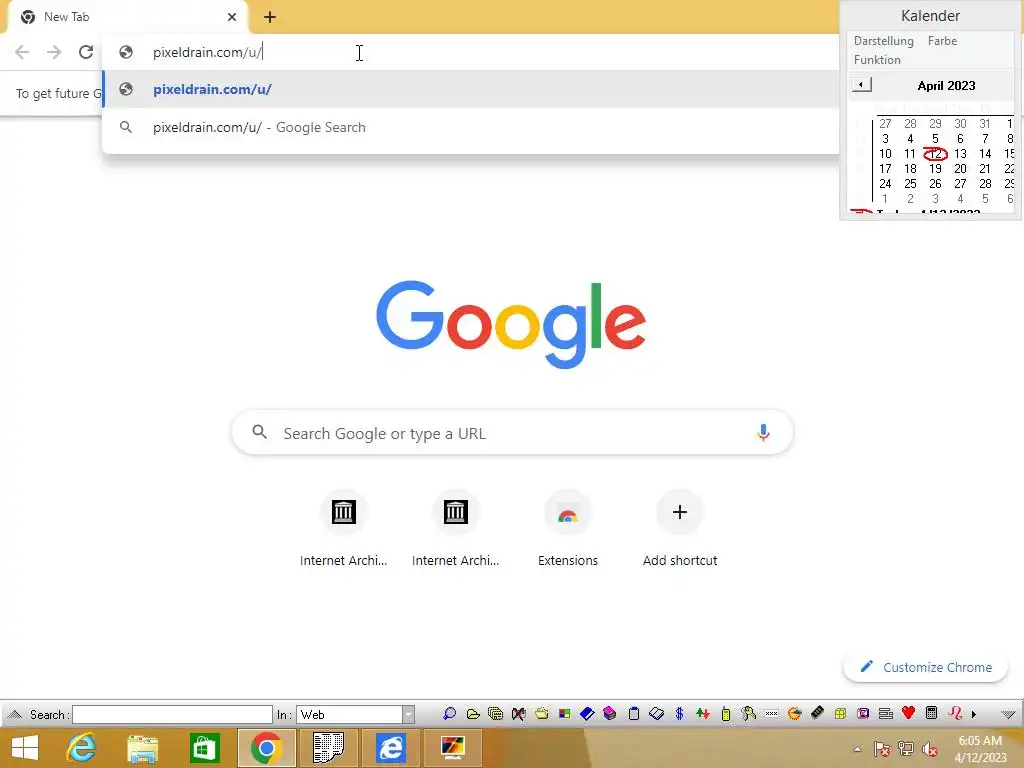Show more toolbar icons with black arrow
Viewport: 1024px width, 768px height.
(x=974, y=714)
